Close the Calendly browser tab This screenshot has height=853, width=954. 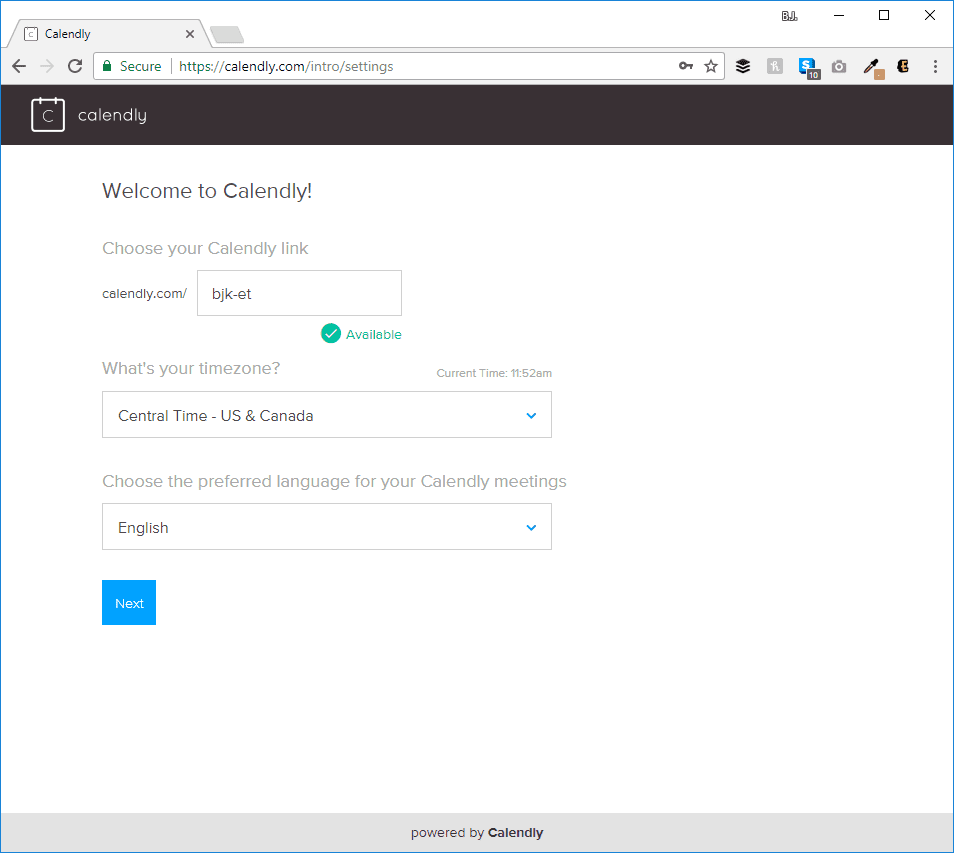190,34
